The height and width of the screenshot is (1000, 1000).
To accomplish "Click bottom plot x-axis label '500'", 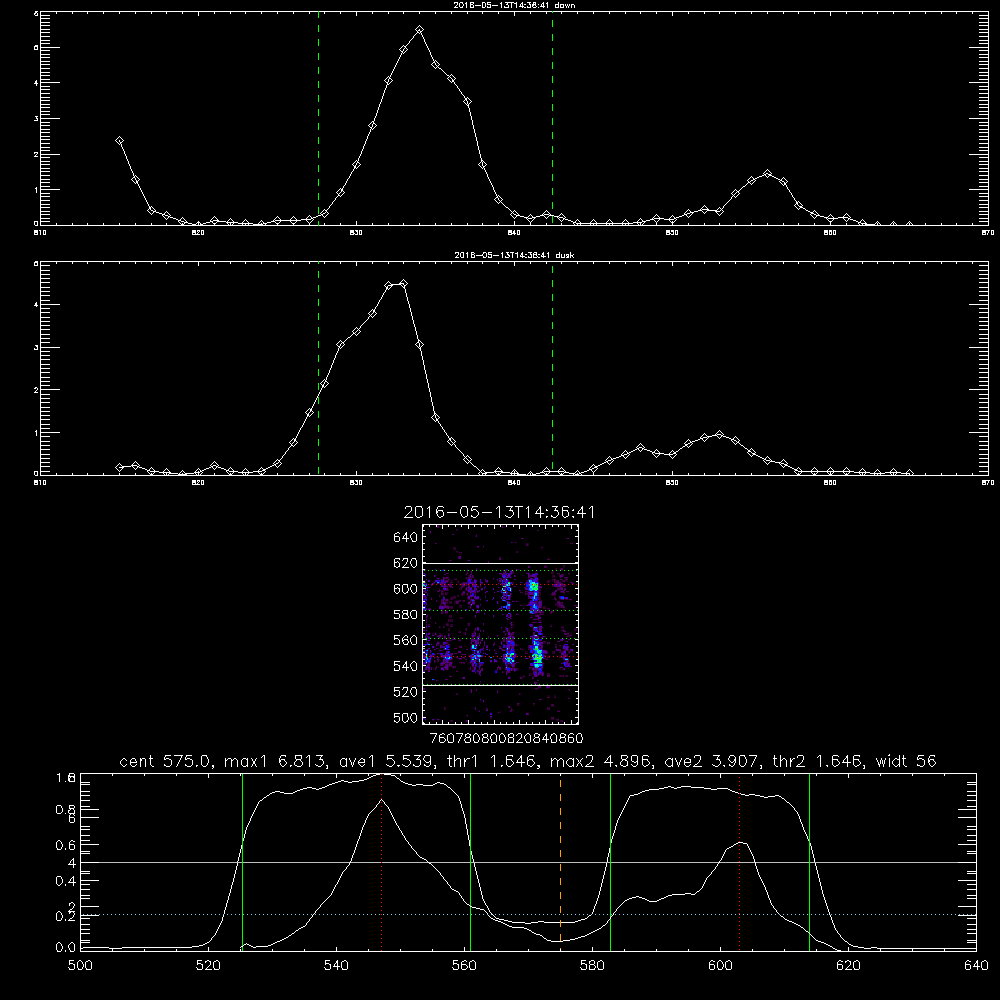I will (80, 966).
